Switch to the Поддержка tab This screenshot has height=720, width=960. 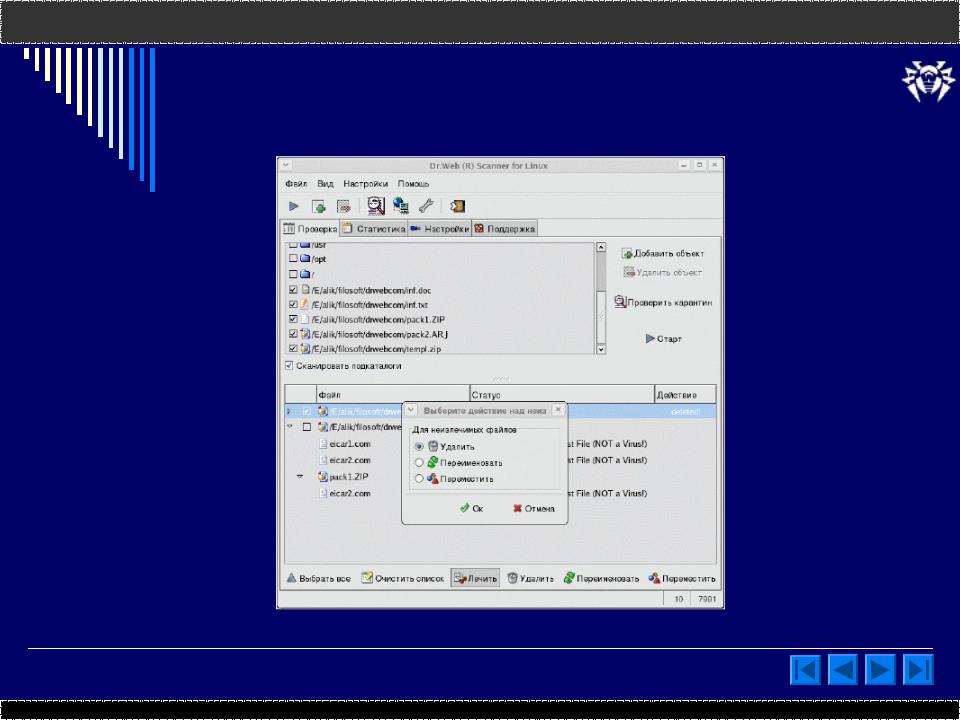(x=504, y=228)
